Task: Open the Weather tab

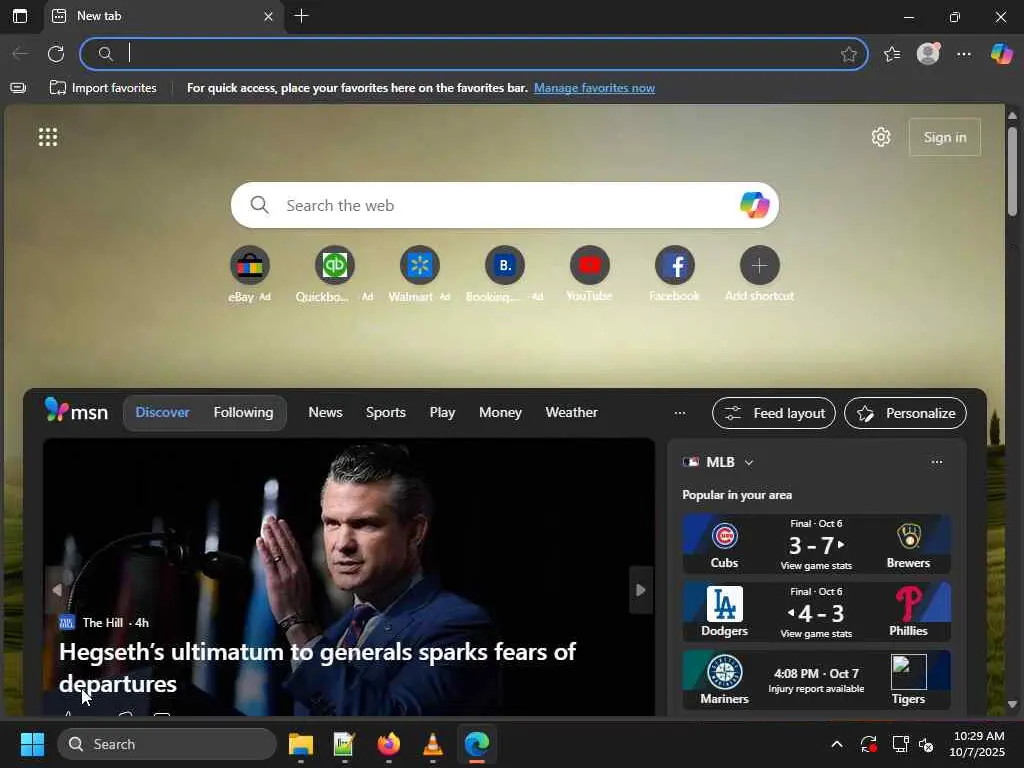Action: [x=571, y=413]
